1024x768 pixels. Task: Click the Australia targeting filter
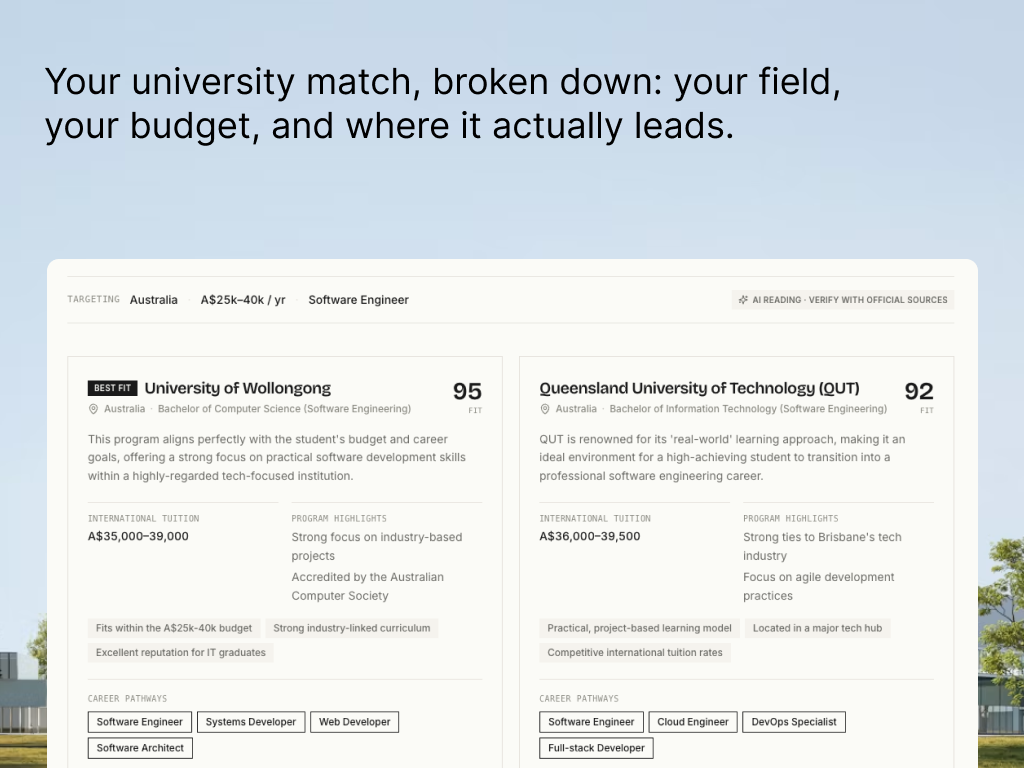[x=153, y=300]
